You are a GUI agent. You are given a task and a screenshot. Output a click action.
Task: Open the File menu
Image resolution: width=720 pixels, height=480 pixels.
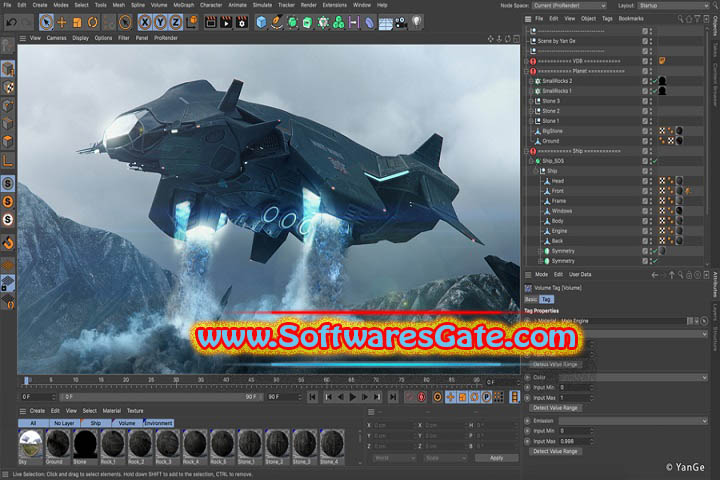pyautogui.click(x=7, y=5)
